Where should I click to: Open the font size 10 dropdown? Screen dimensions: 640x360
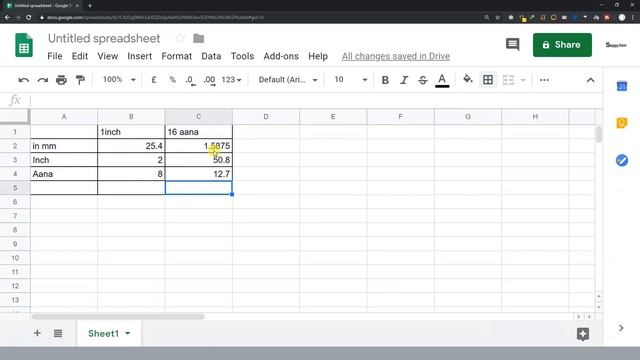351,80
